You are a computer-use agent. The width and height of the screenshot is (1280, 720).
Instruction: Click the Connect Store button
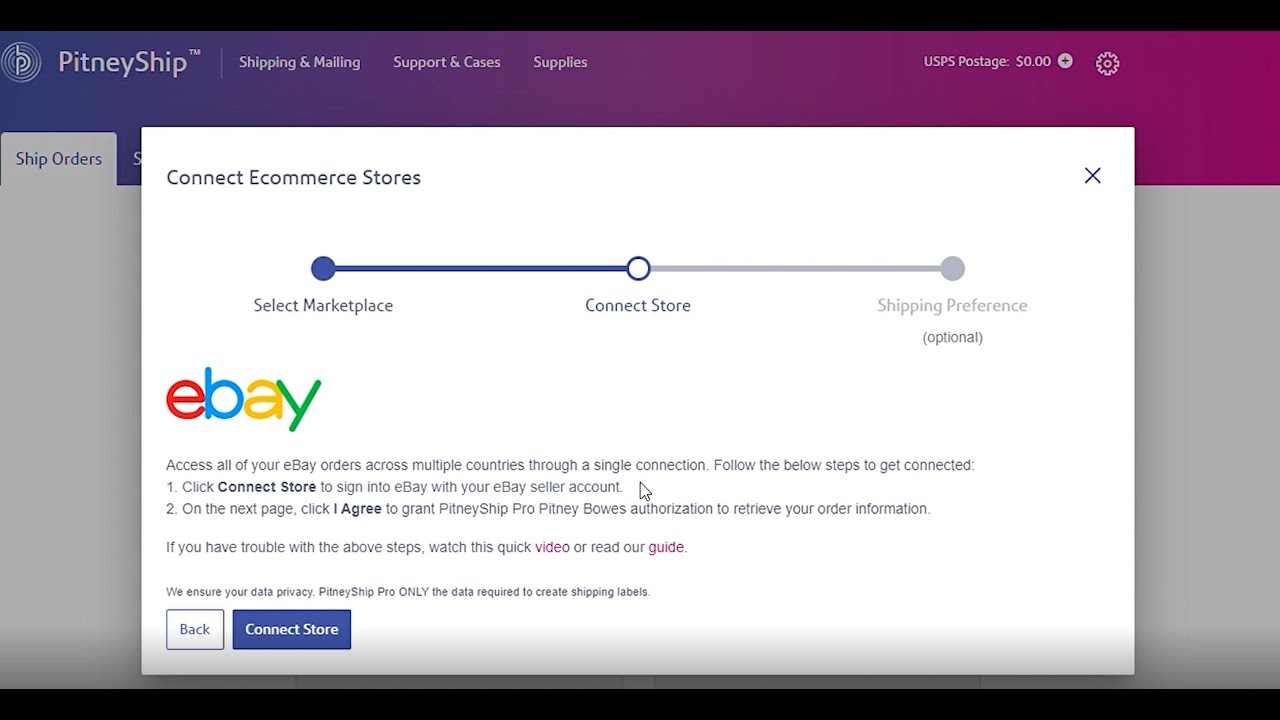coord(292,629)
